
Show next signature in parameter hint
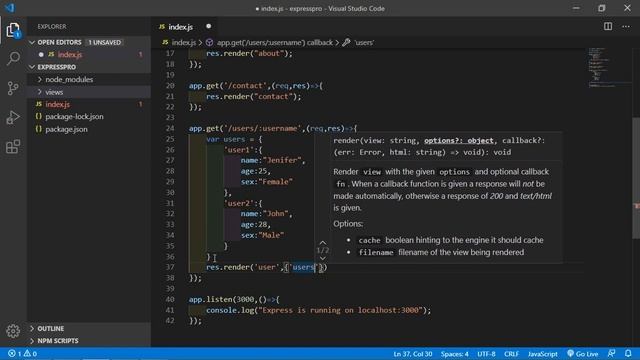322,258
